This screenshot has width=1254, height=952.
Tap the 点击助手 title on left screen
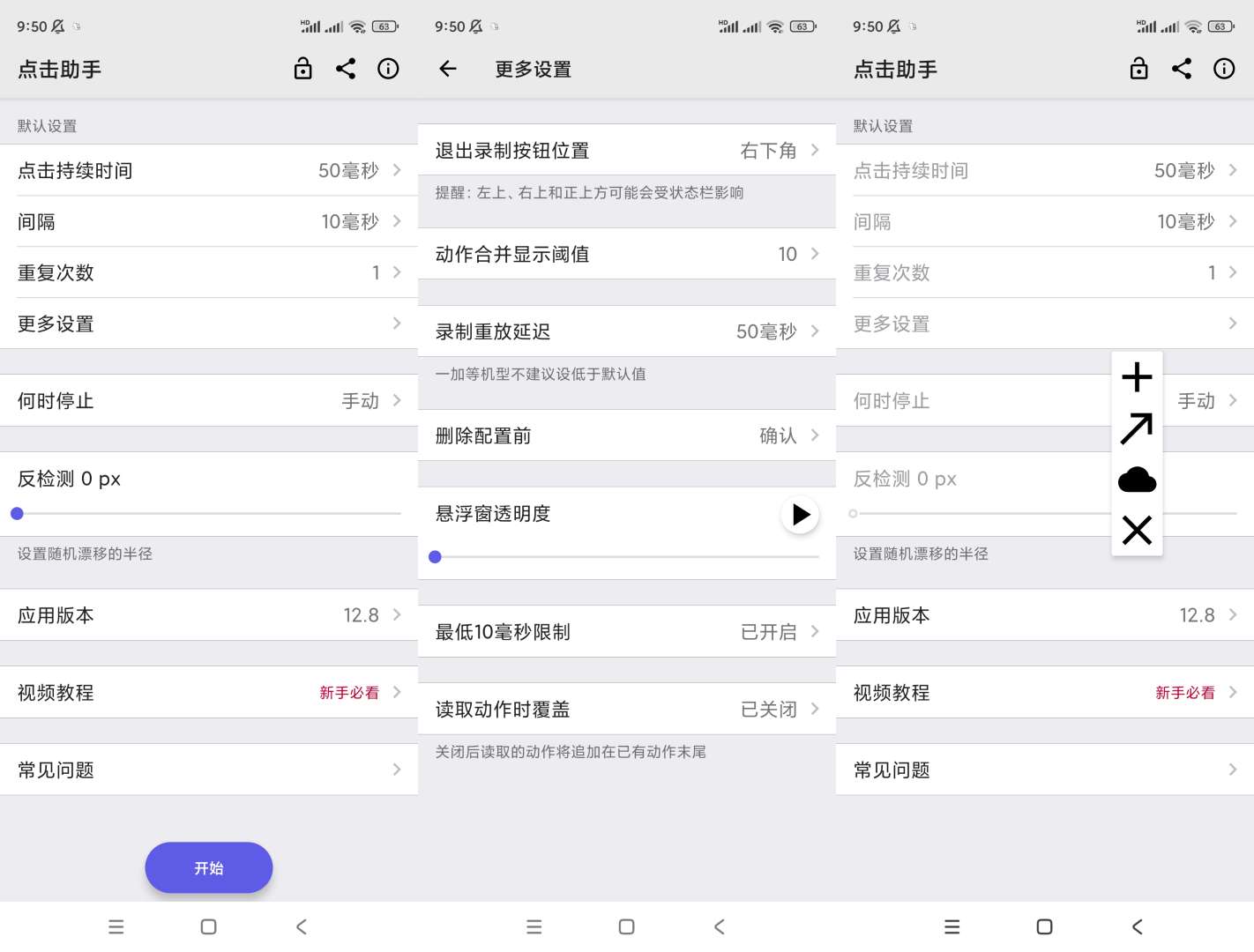(60, 69)
